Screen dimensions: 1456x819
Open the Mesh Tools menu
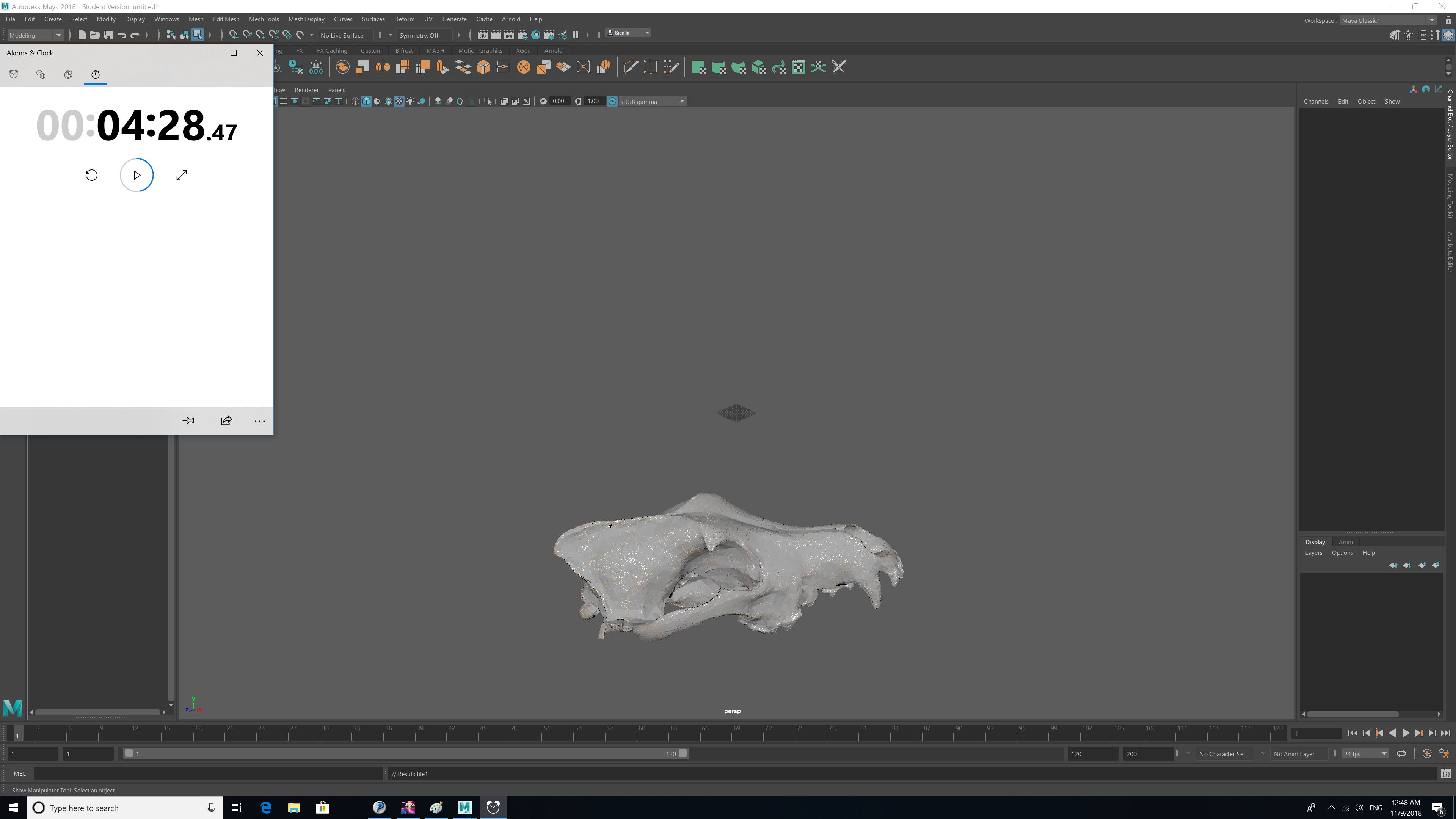tap(264, 19)
